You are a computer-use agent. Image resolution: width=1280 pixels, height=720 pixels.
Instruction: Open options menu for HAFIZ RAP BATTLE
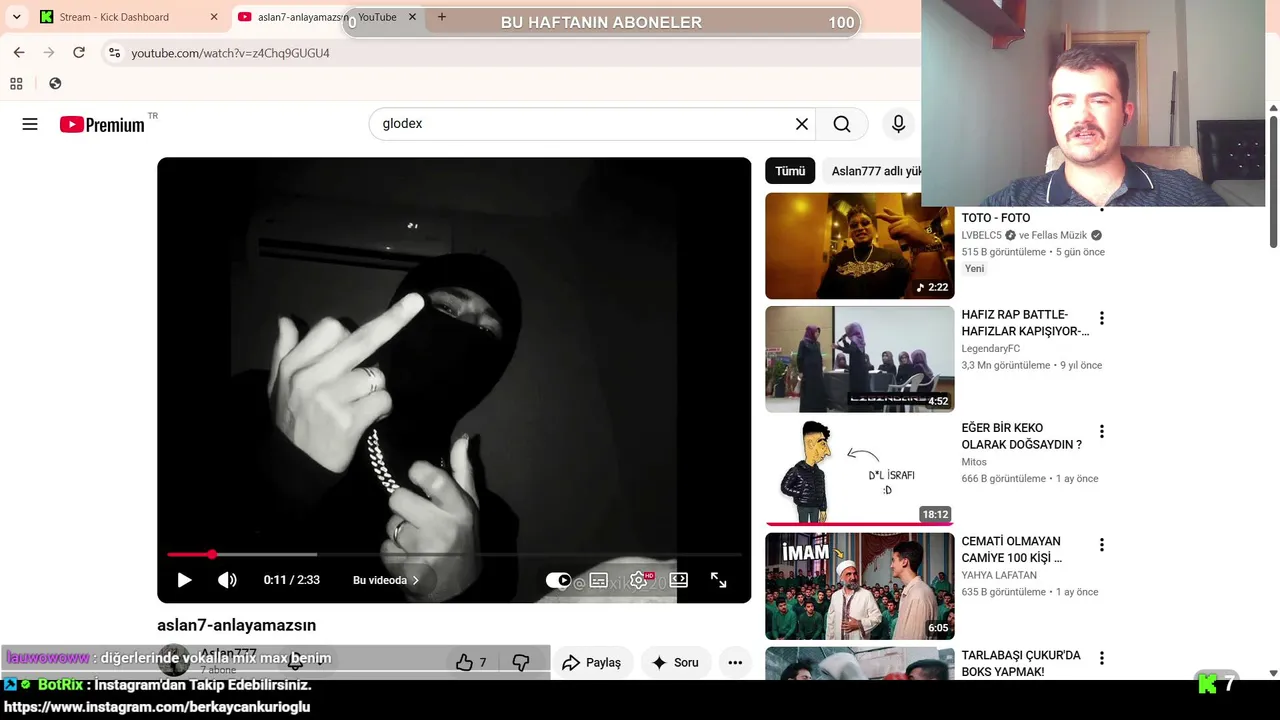tap(1102, 318)
